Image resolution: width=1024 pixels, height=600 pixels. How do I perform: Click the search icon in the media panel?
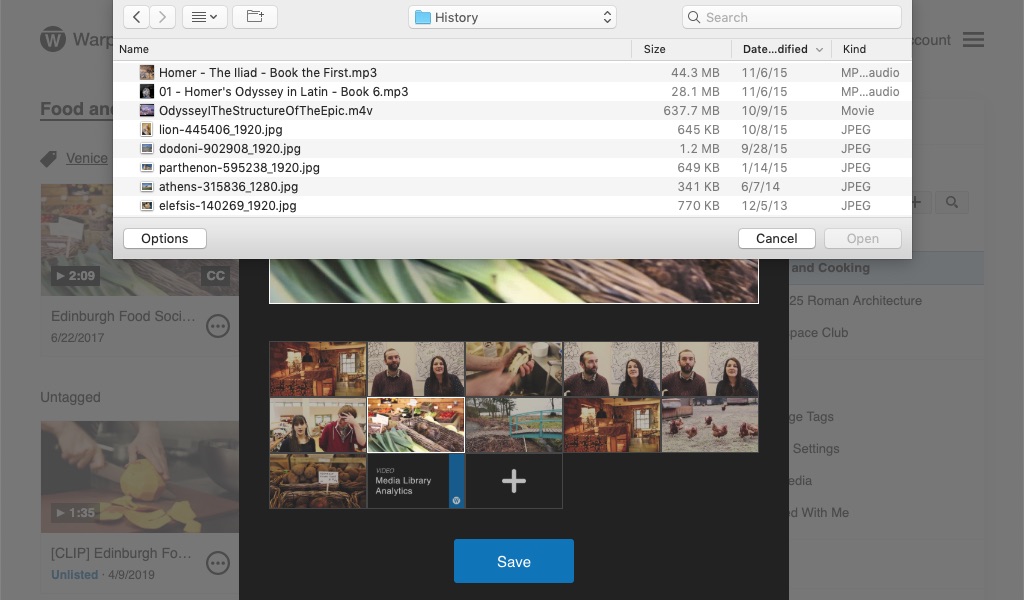coord(951,202)
